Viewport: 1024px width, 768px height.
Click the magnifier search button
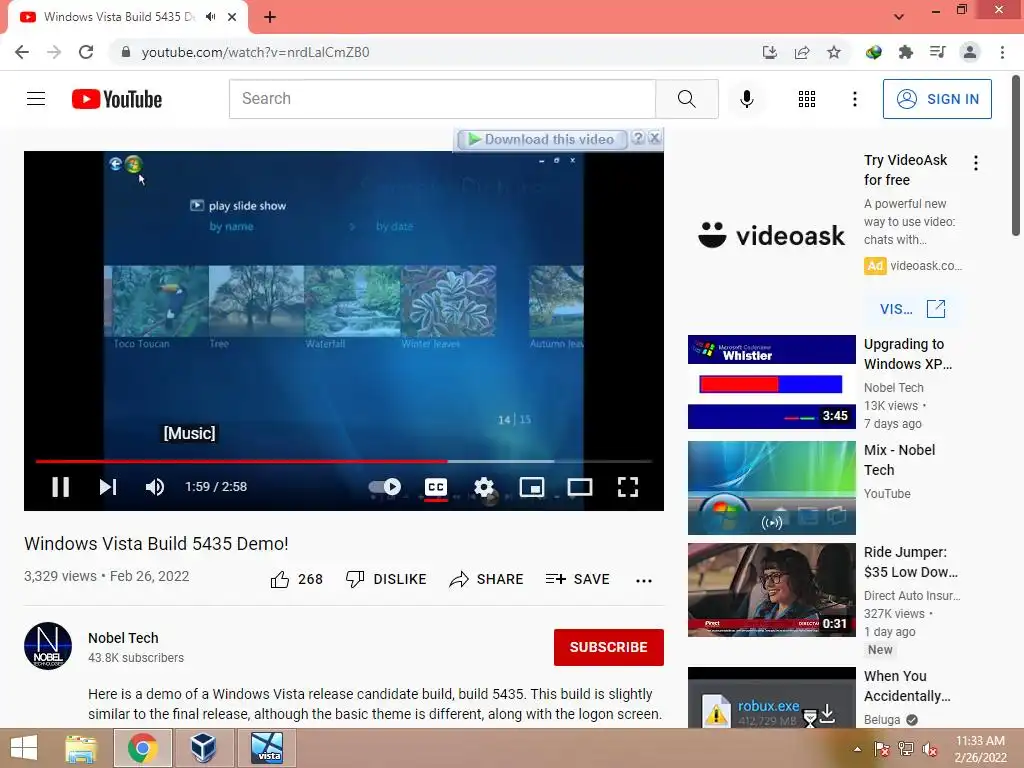pos(686,99)
